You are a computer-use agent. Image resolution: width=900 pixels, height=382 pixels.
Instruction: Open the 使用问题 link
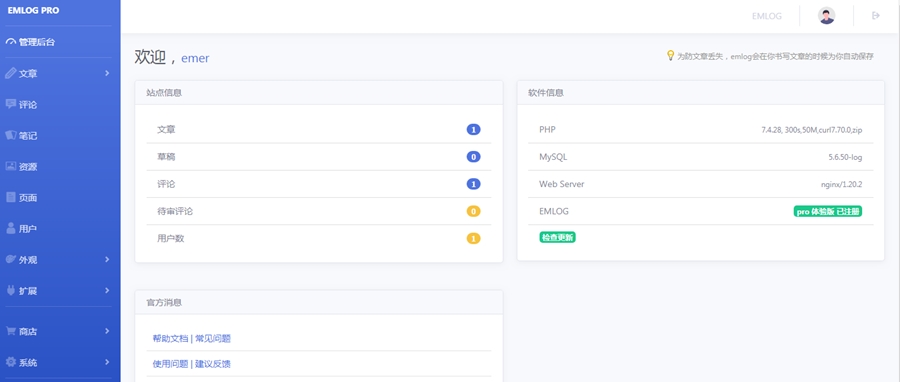click(170, 364)
